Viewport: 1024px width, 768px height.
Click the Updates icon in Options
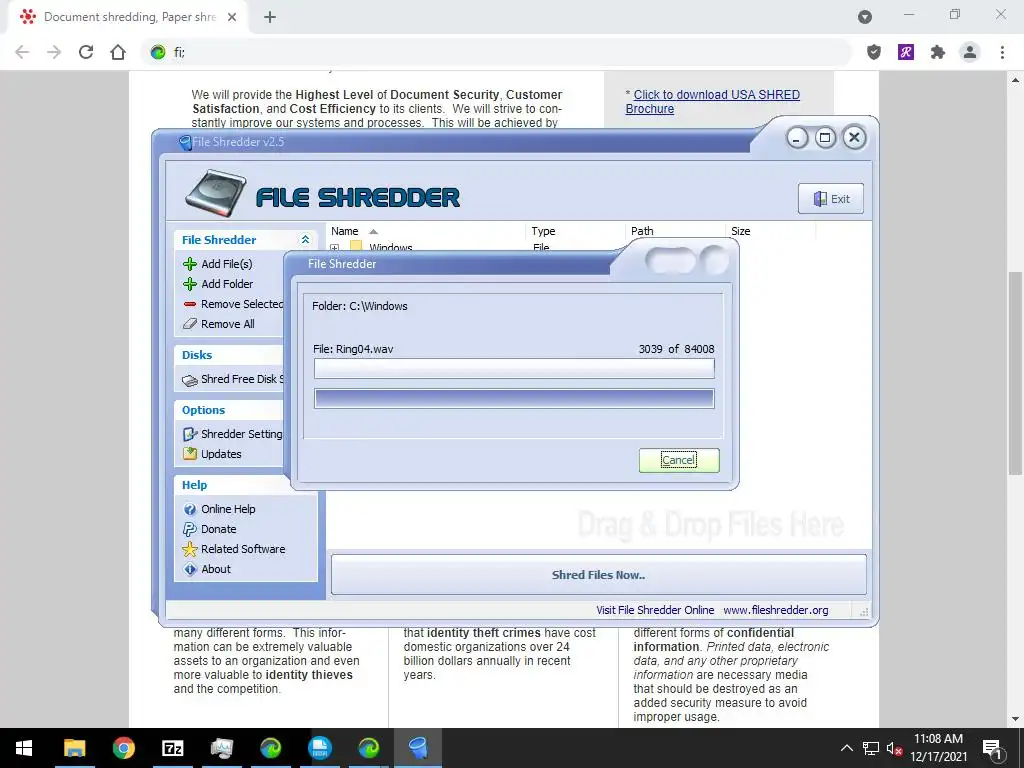pyautogui.click(x=190, y=454)
